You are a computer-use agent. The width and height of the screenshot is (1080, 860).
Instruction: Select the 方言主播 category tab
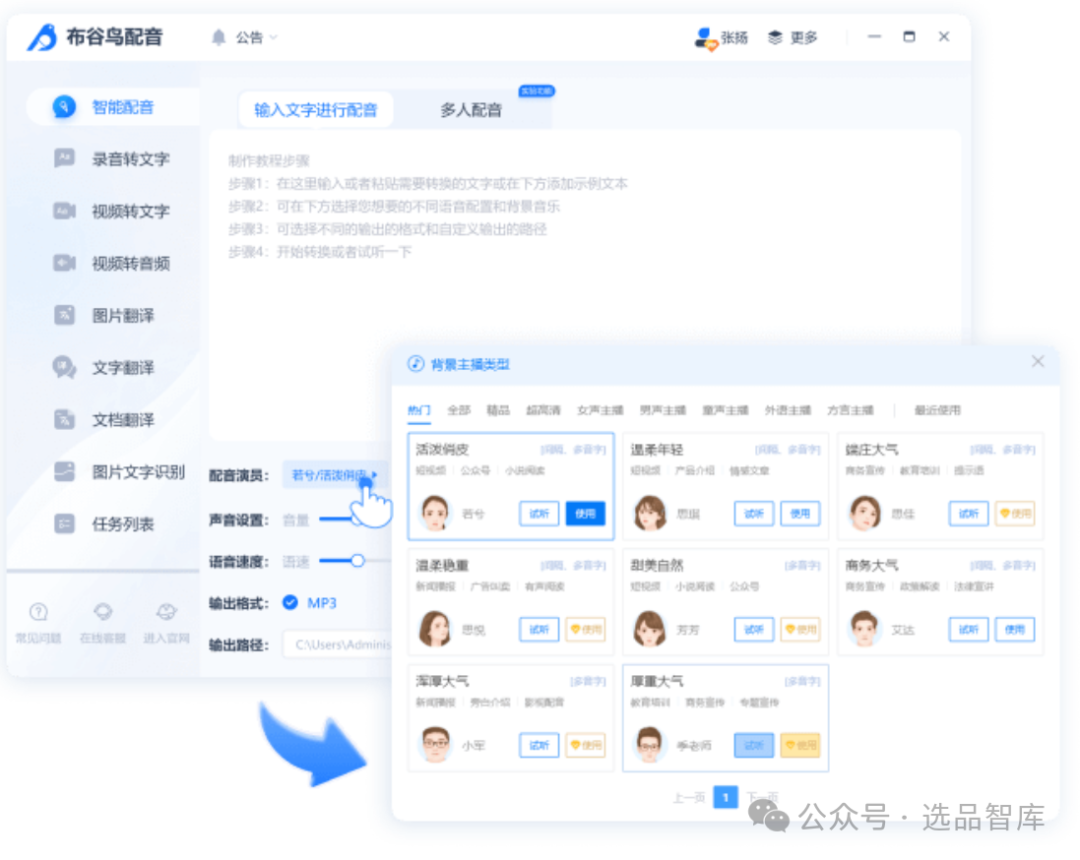pos(851,410)
